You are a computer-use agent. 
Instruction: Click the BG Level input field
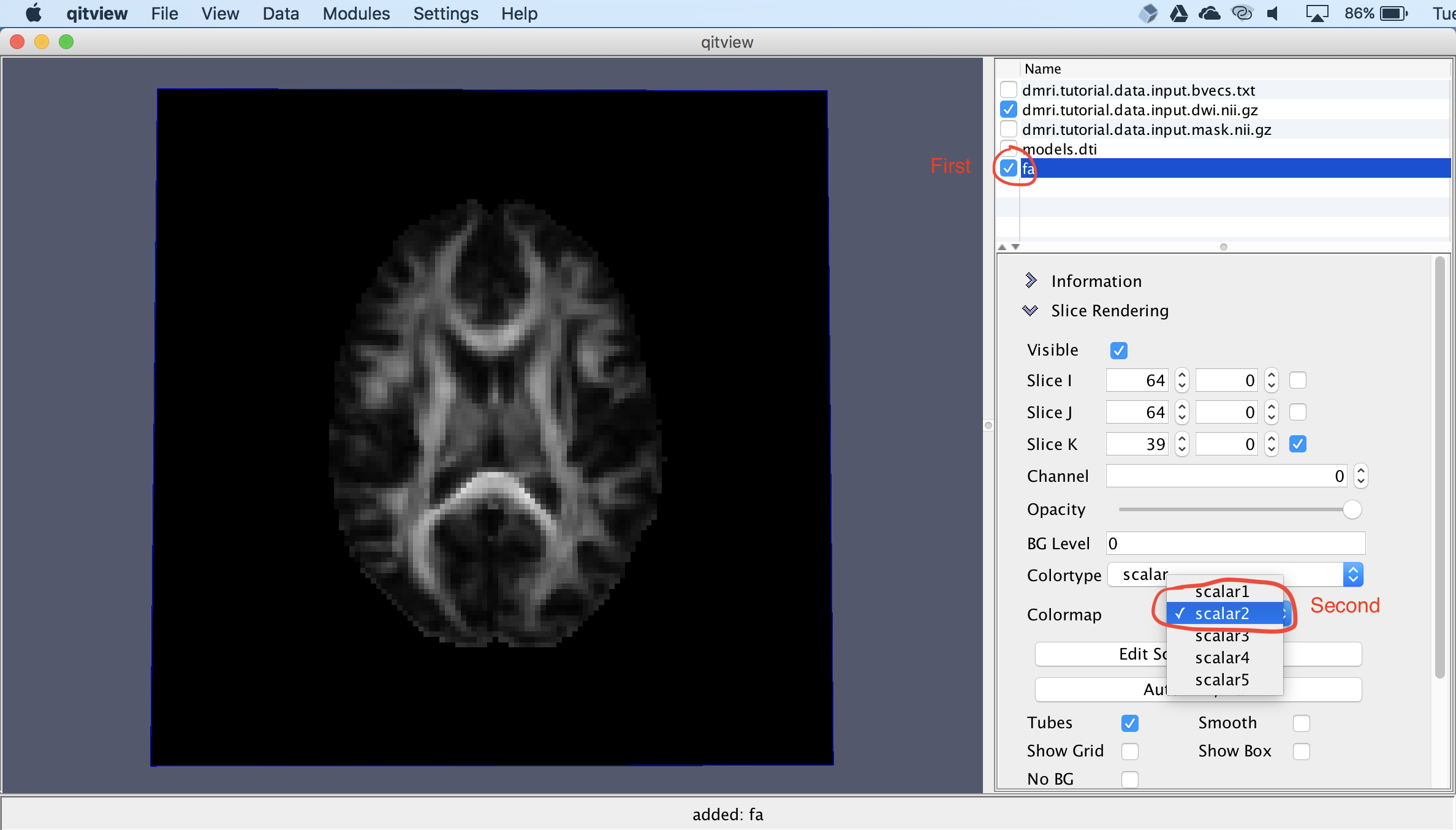pyautogui.click(x=1235, y=544)
